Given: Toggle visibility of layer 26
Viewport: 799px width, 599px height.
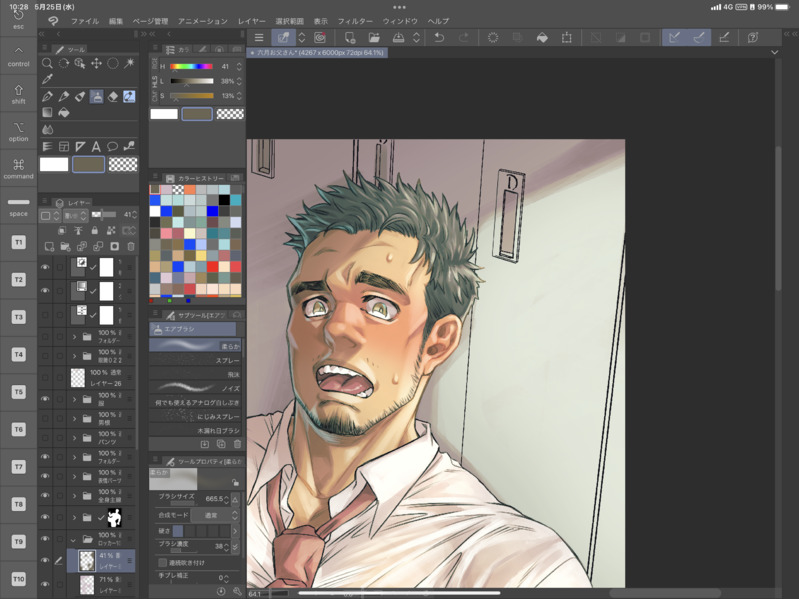Looking at the screenshot, I should (x=45, y=378).
